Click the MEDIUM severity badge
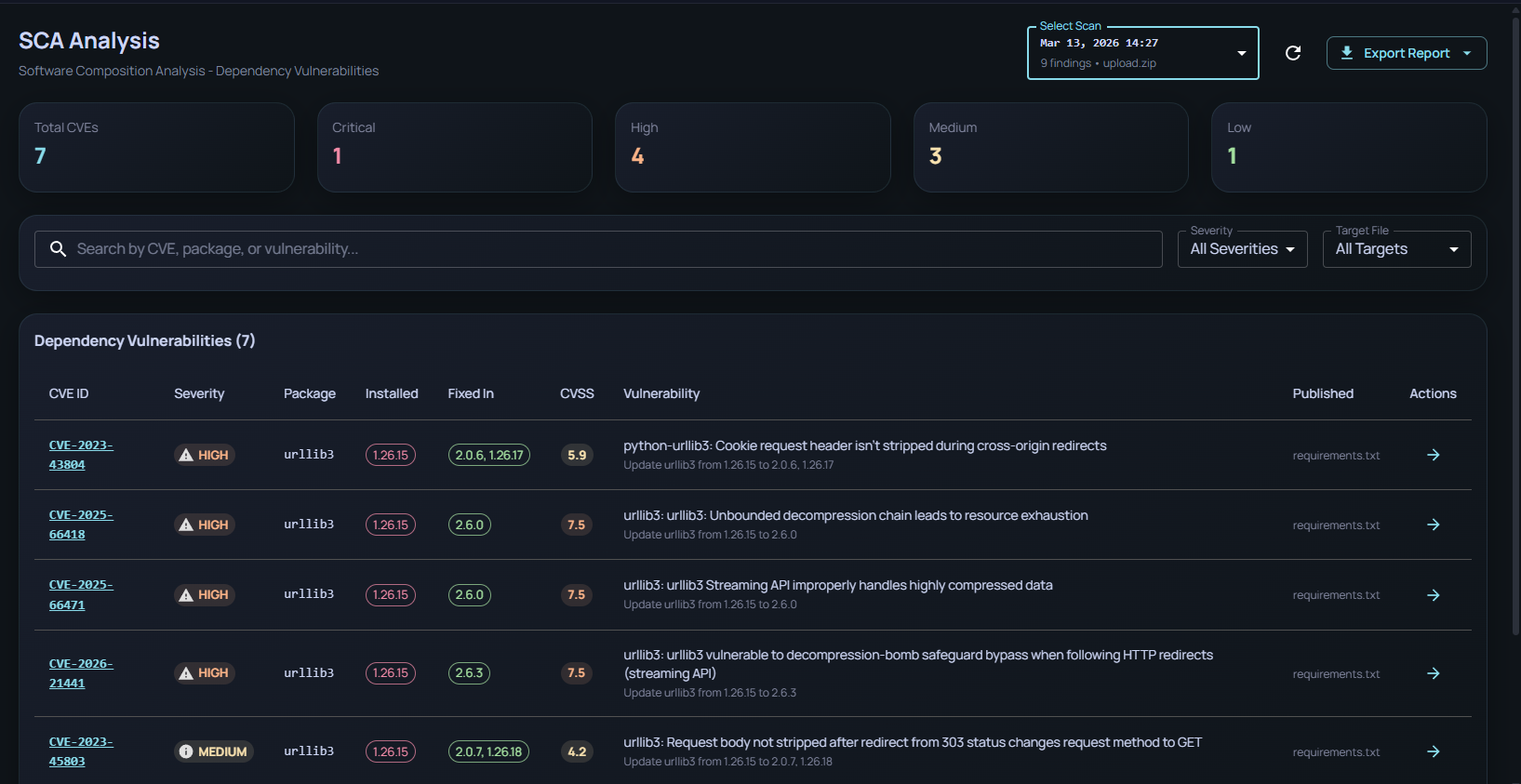Image resolution: width=1521 pixels, height=784 pixels. pyautogui.click(x=214, y=751)
